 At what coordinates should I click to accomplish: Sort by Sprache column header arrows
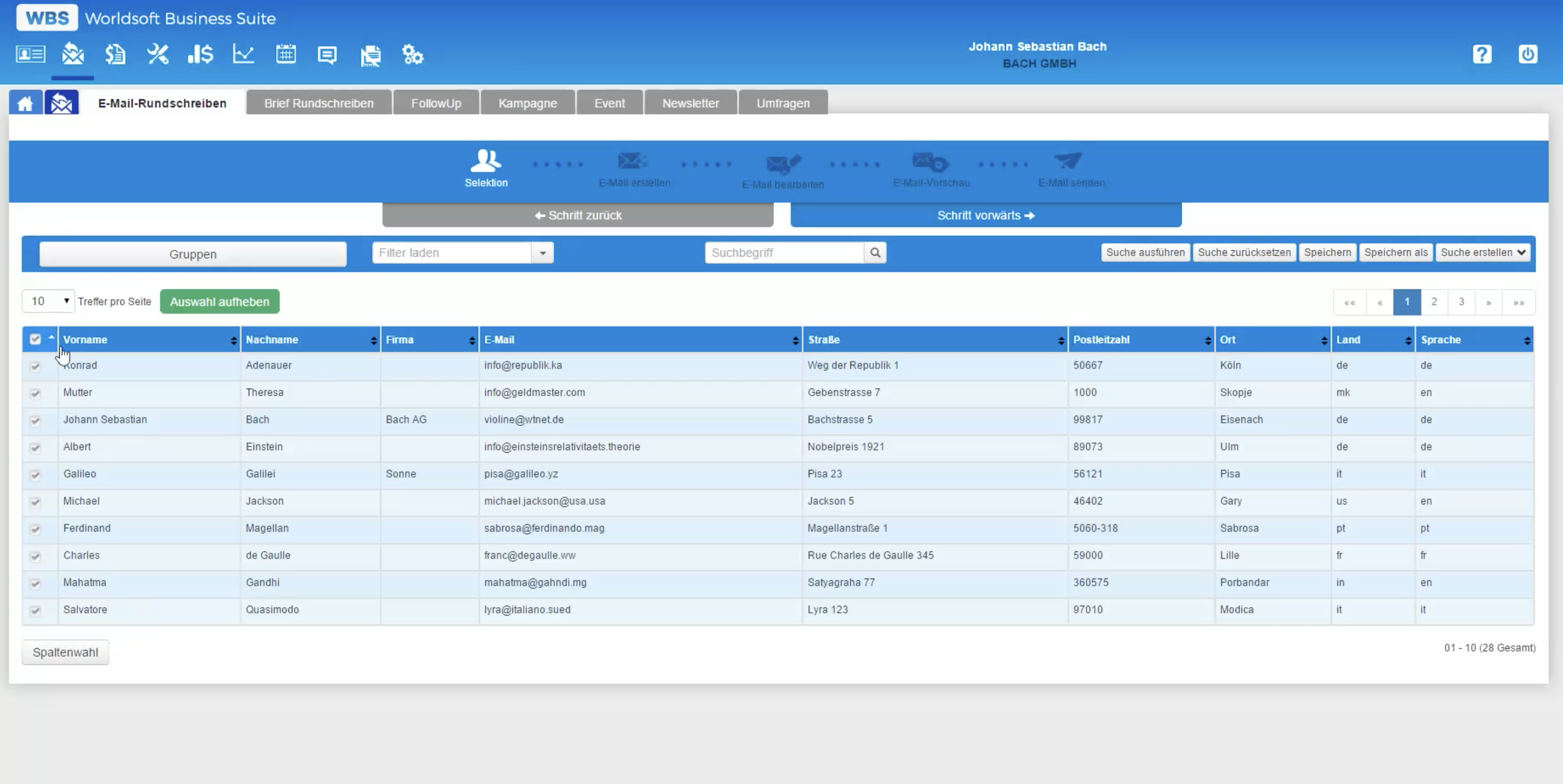pyautogui.click(x=1527, y=340)
